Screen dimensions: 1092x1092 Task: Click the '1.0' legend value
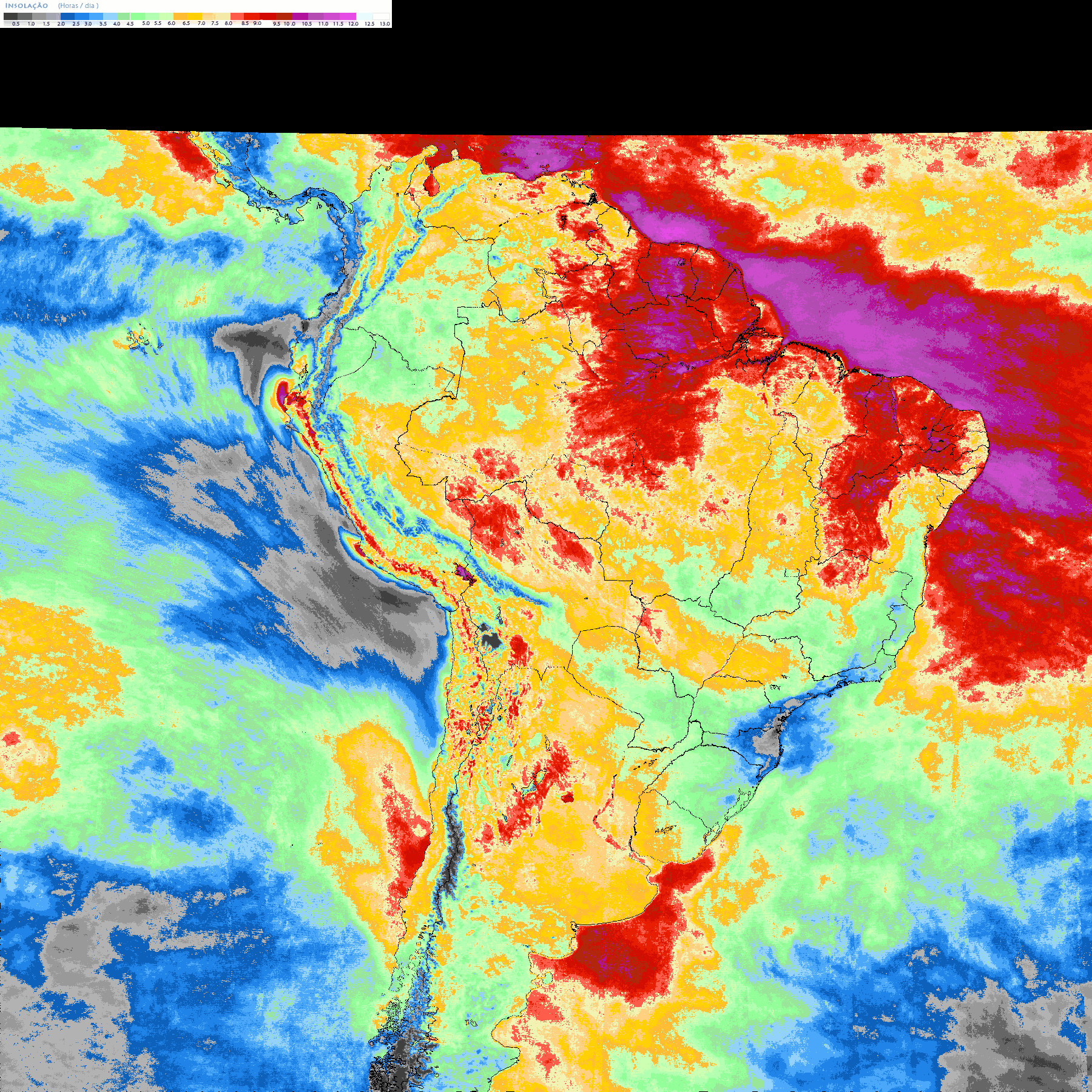31,24
